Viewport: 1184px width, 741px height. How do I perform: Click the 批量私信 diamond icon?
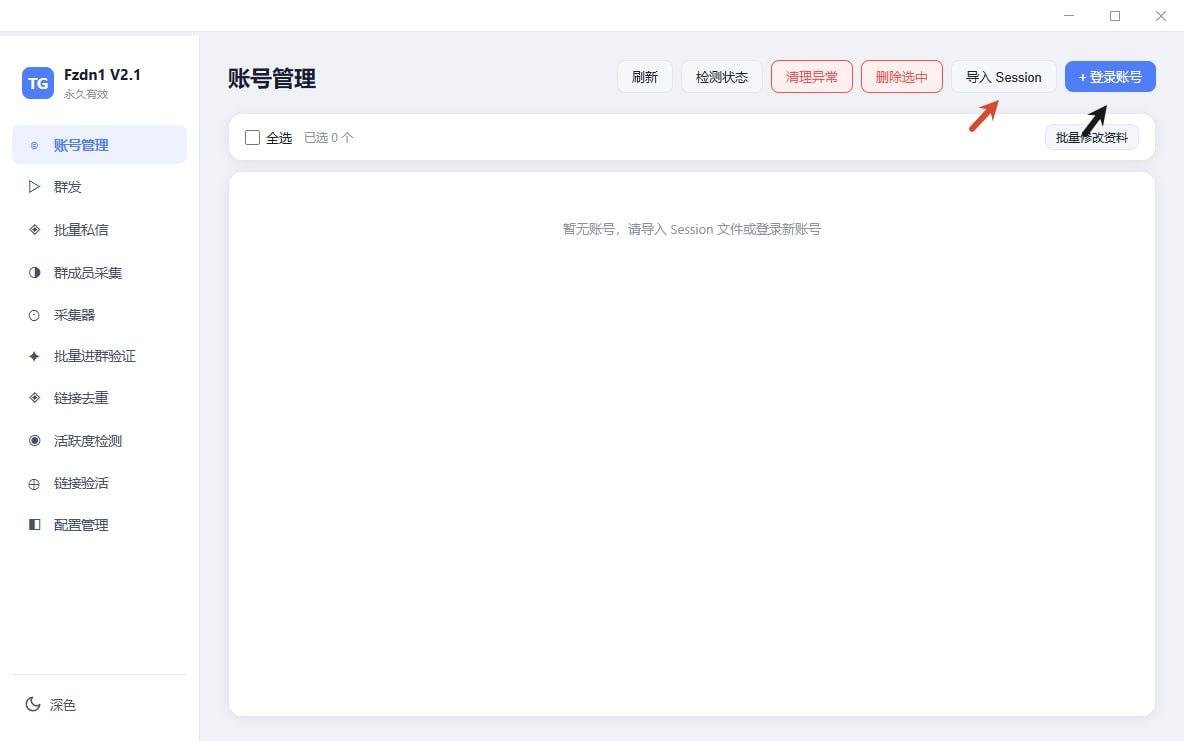pos(33,229)
